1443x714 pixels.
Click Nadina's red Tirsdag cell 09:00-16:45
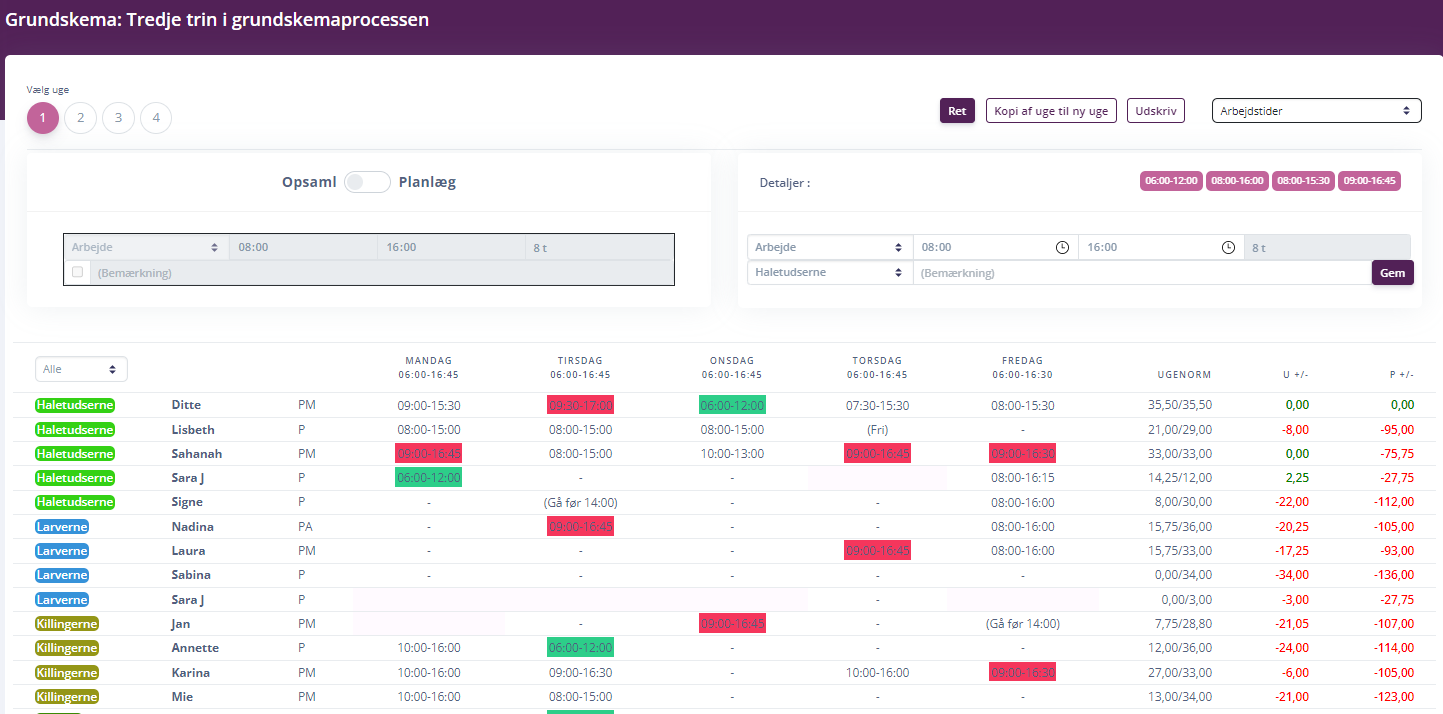coord(580,526)
